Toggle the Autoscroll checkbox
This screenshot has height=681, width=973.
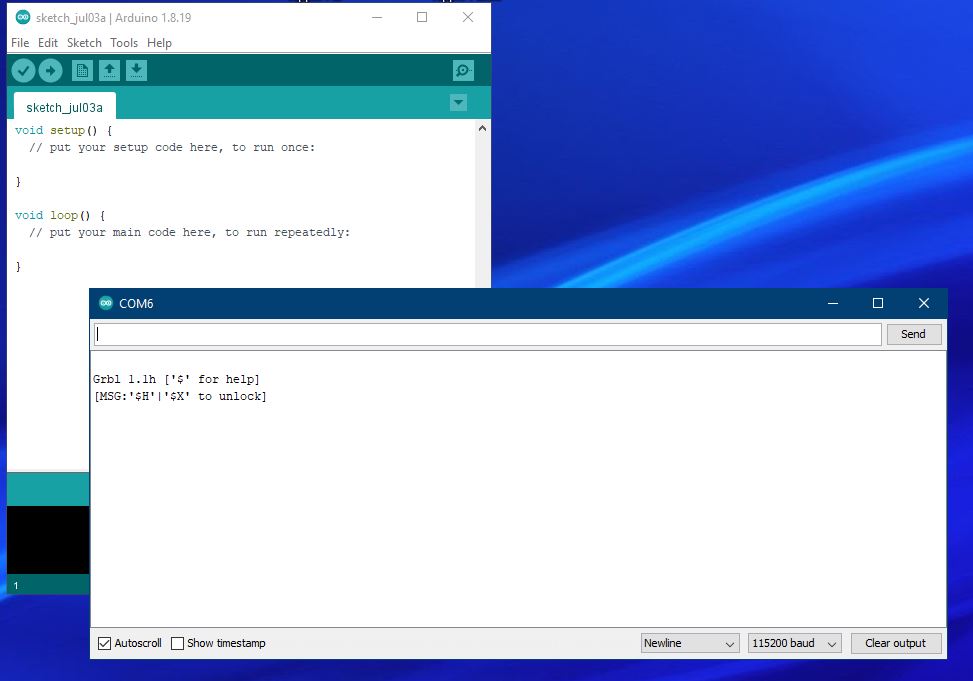104,643
